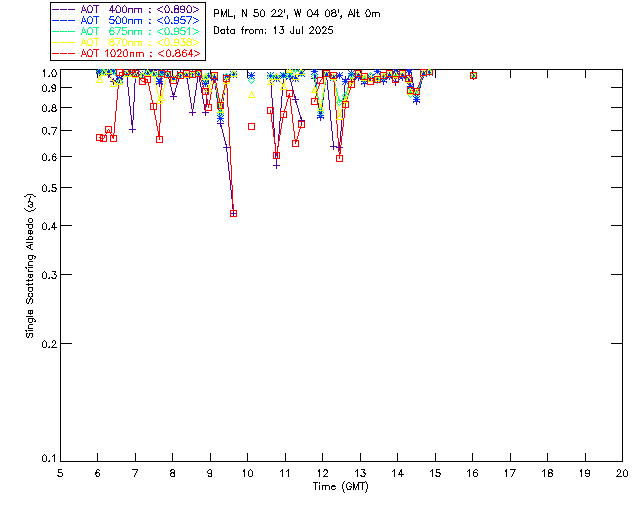Click the "Data from: 13 Jul 2025" text
This screenshot has width=640, height=512.
pos(273,31)
